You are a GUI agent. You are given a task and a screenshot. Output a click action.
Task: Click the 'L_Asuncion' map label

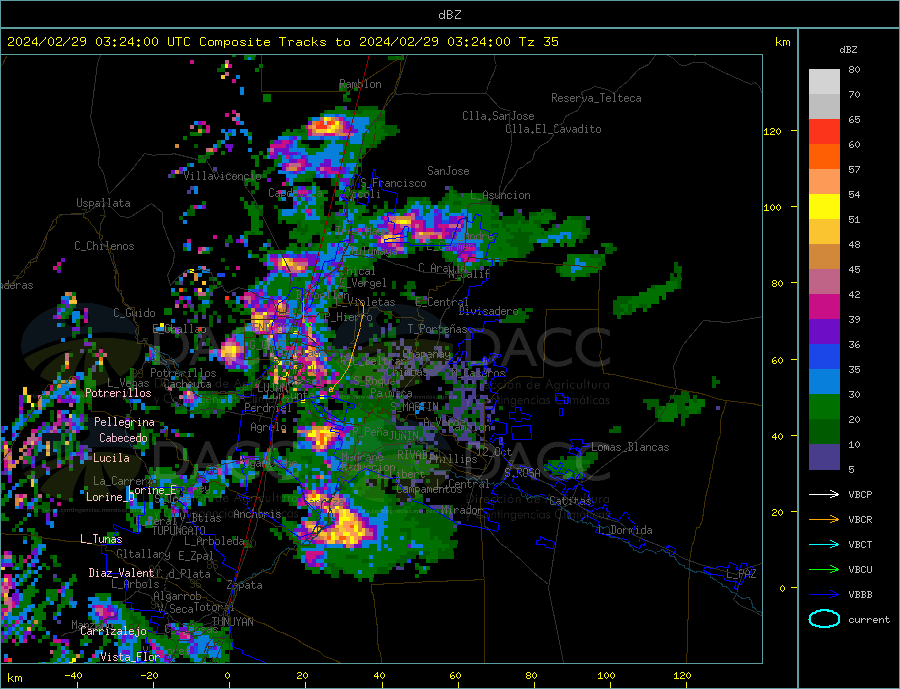pyautogui.click(x=500, y=195)
